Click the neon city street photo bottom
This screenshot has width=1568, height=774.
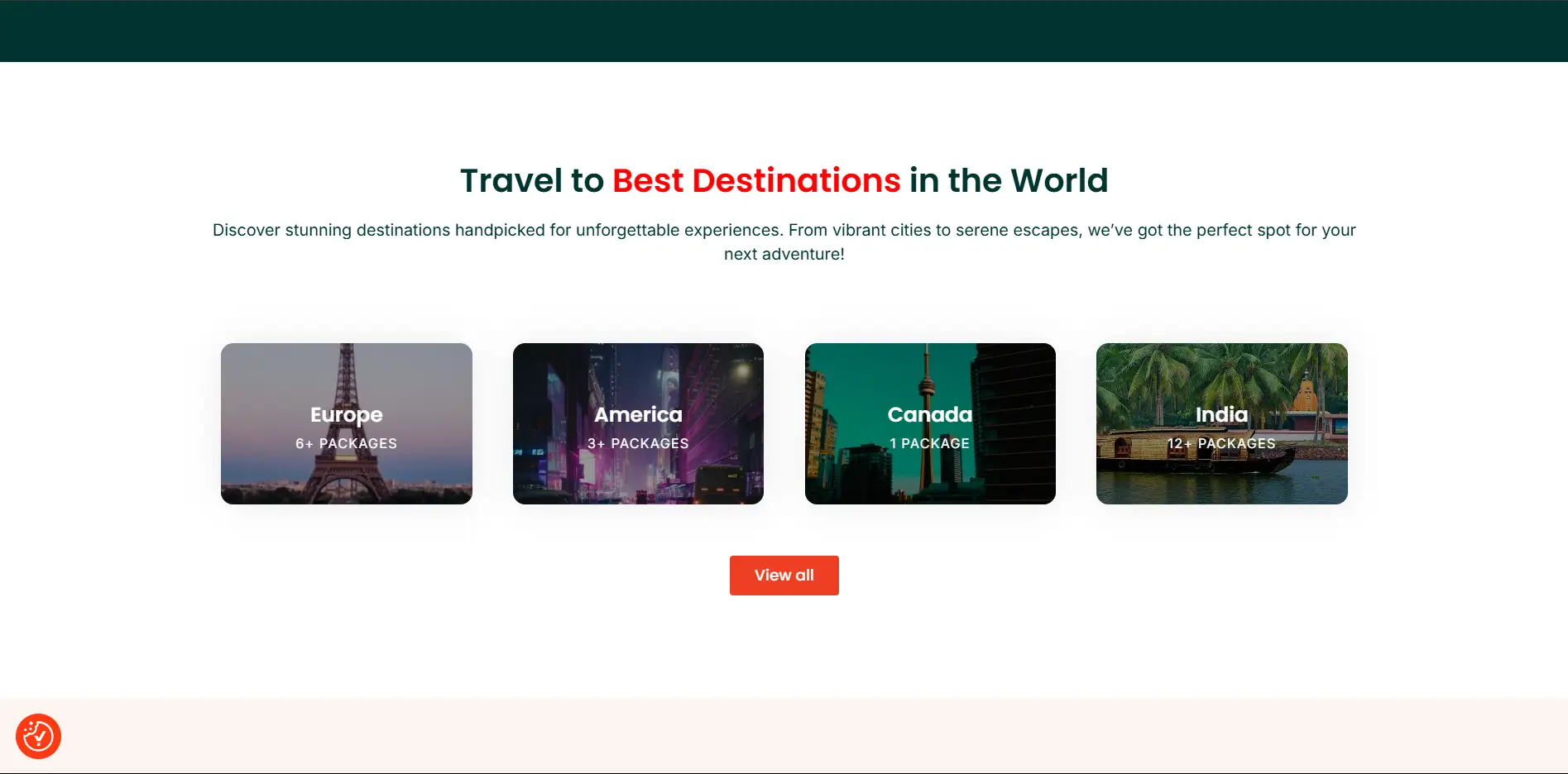click(638, 484)
